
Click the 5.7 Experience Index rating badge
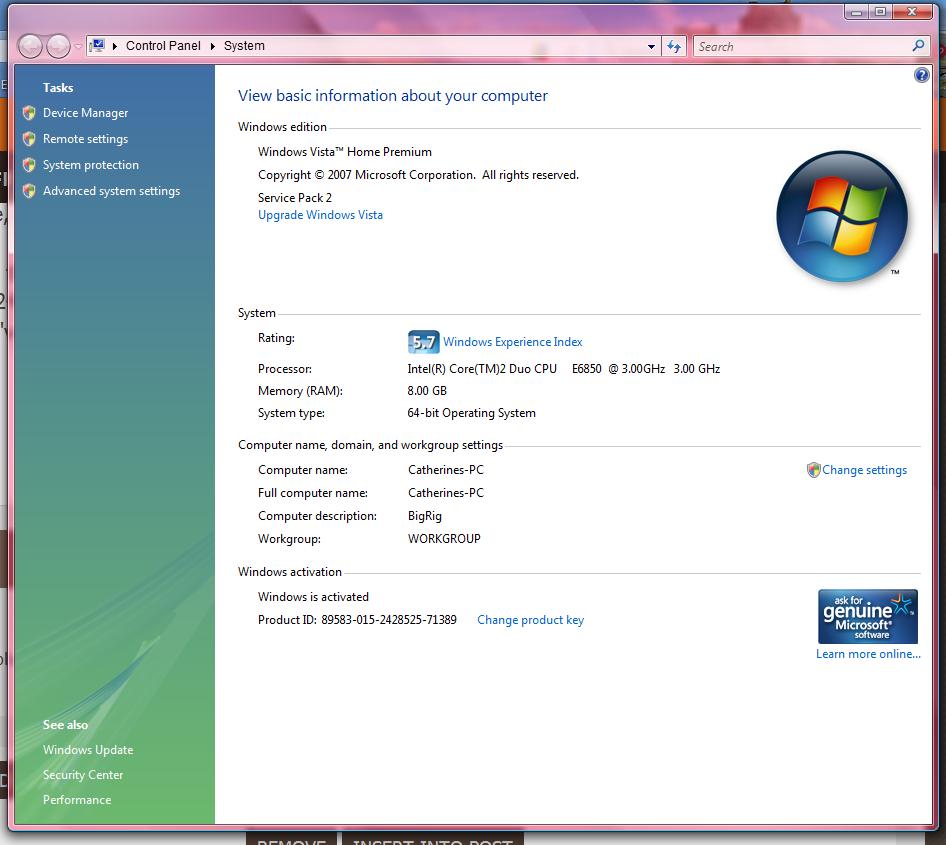[423, 342]
